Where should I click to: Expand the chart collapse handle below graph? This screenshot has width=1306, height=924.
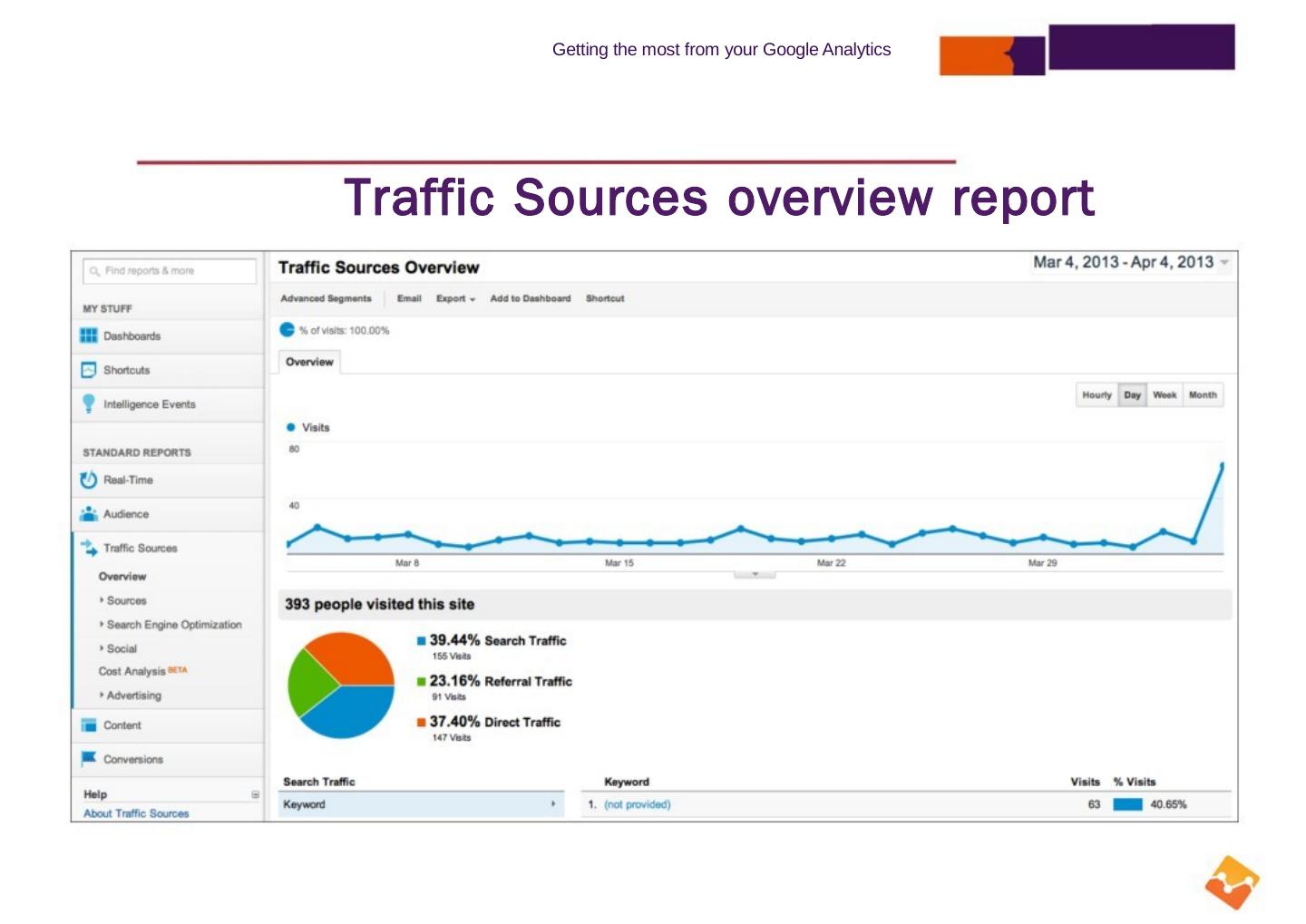(755, 574)
